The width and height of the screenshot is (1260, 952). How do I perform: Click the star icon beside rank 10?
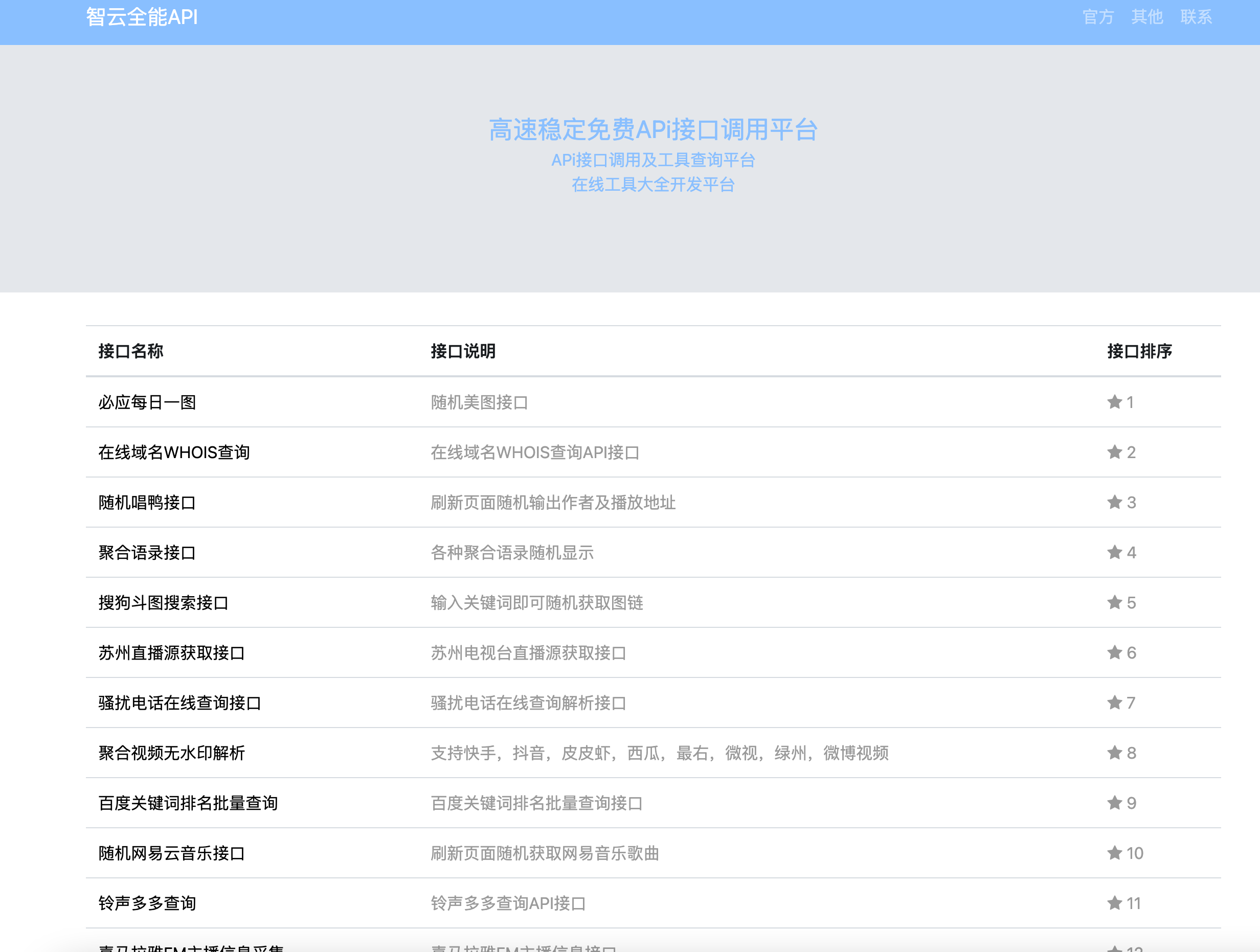coord(1114,853)
